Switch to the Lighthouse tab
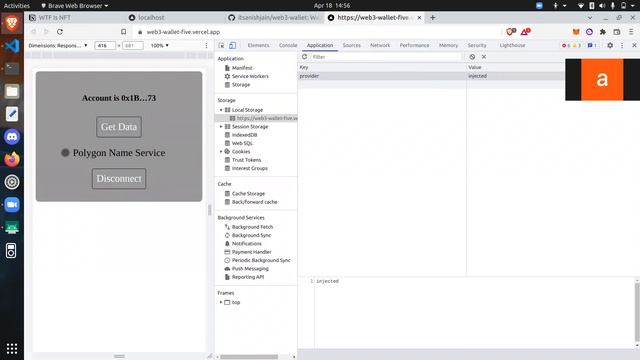The height and width of the screenshot is (360, 640). pyautogui.click(x=512, y=45)
